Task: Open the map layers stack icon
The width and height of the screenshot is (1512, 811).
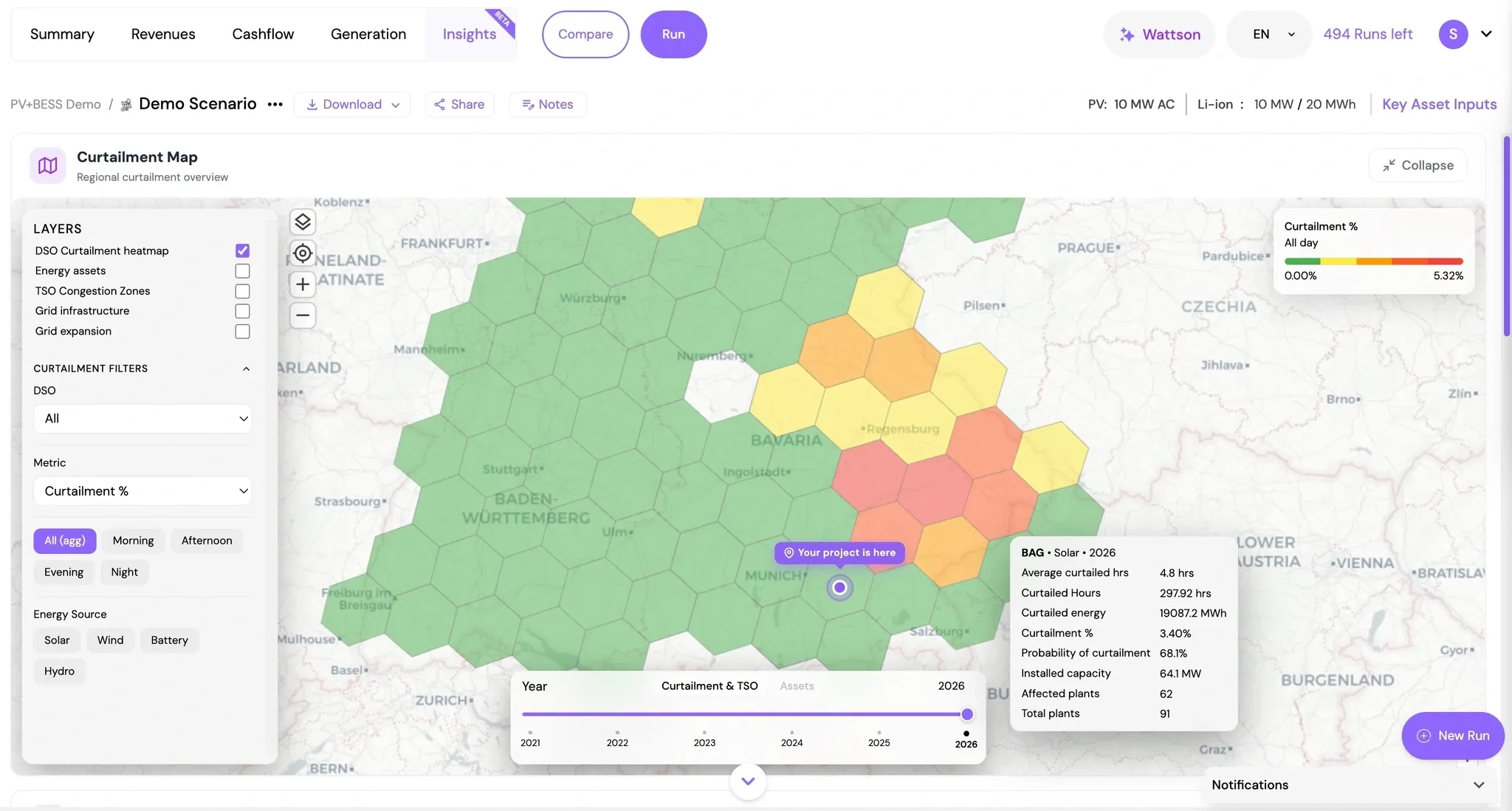Action: [303, 222]
